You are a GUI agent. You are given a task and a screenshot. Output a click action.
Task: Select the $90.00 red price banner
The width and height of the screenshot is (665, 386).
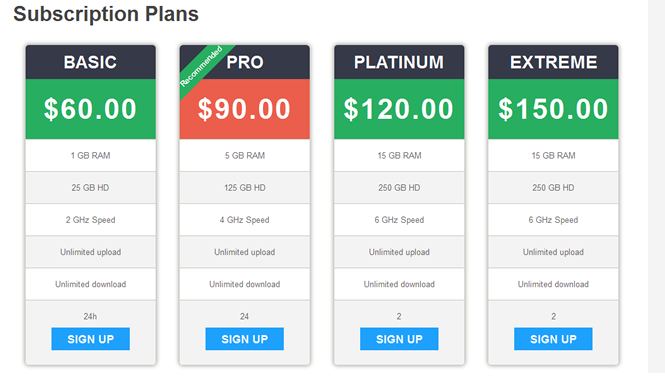(x=245, y=109)
